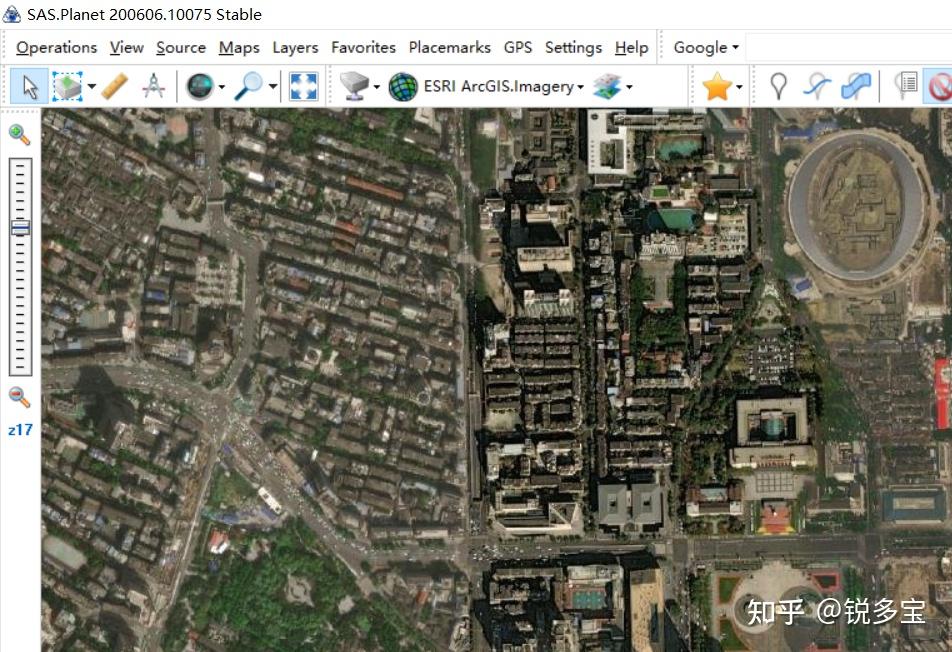Add a new placemark pin
The height and width of the screenshot is (652, 952).
tap(779, 86)
